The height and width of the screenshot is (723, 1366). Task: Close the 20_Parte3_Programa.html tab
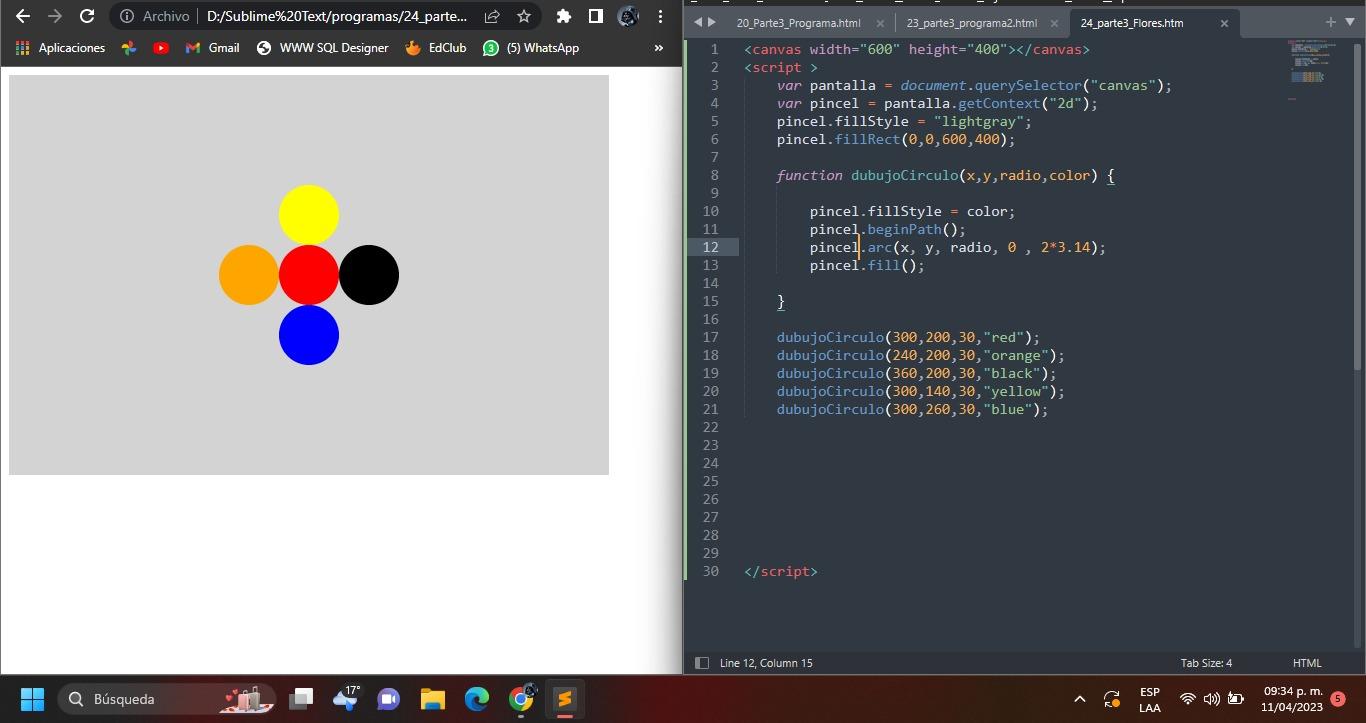tap(880, 23)
